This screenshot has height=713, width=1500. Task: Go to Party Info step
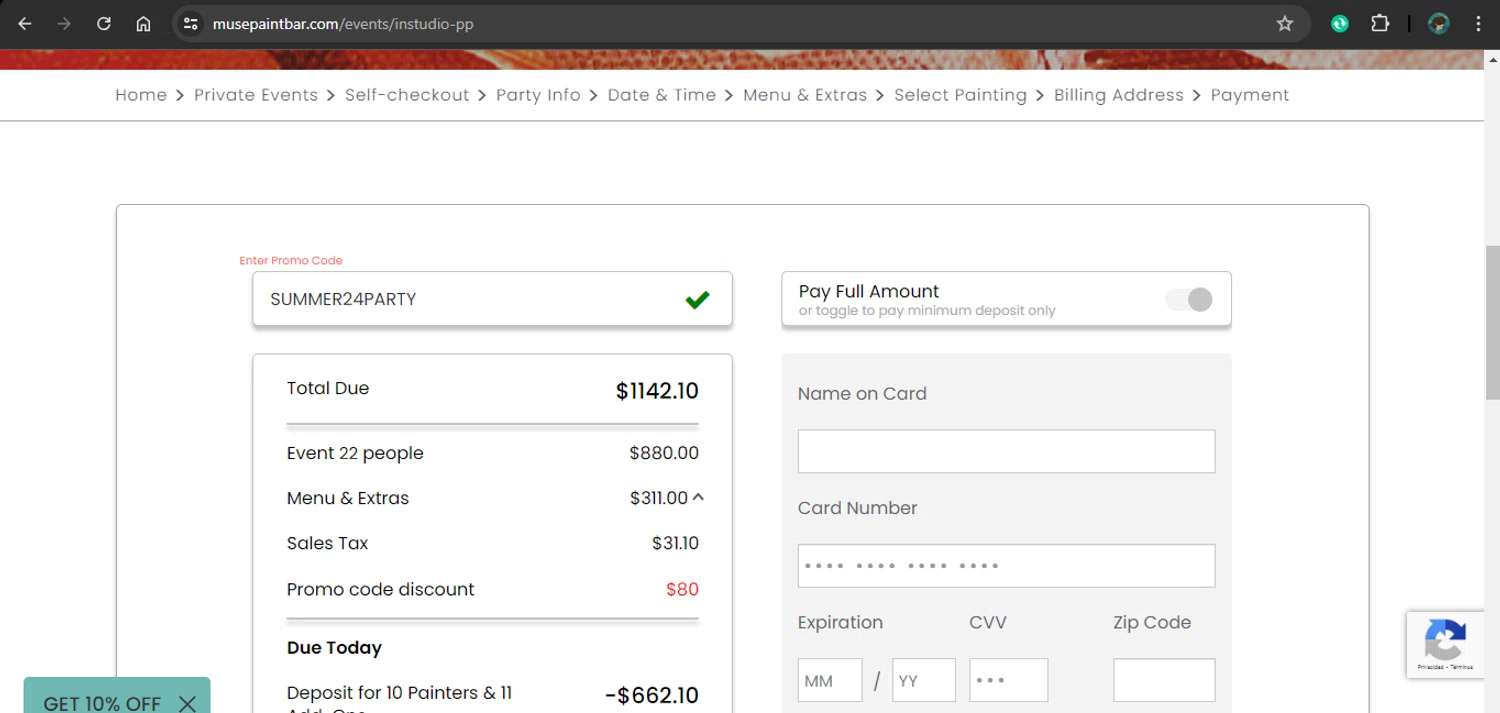[x=538, y=95]
